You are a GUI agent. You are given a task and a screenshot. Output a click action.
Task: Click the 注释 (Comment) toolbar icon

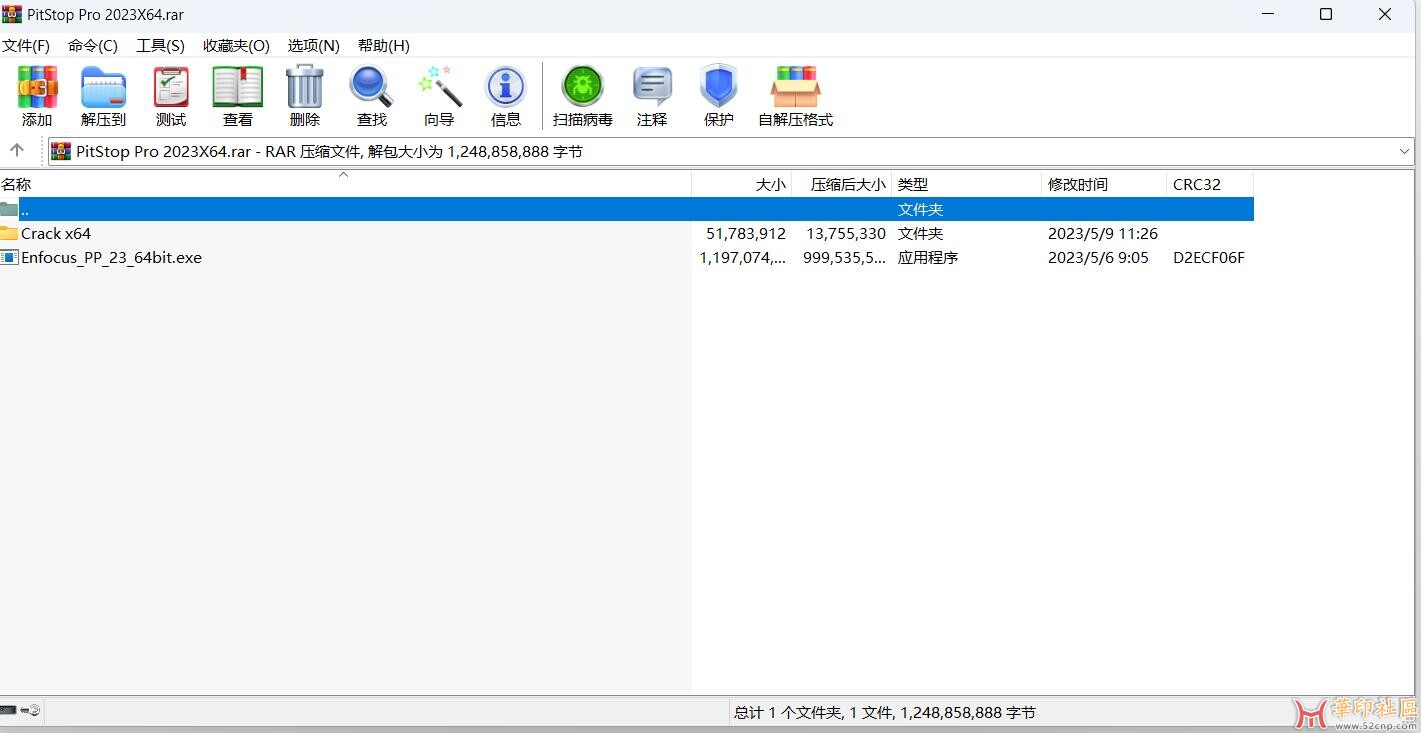pos(652,88)
